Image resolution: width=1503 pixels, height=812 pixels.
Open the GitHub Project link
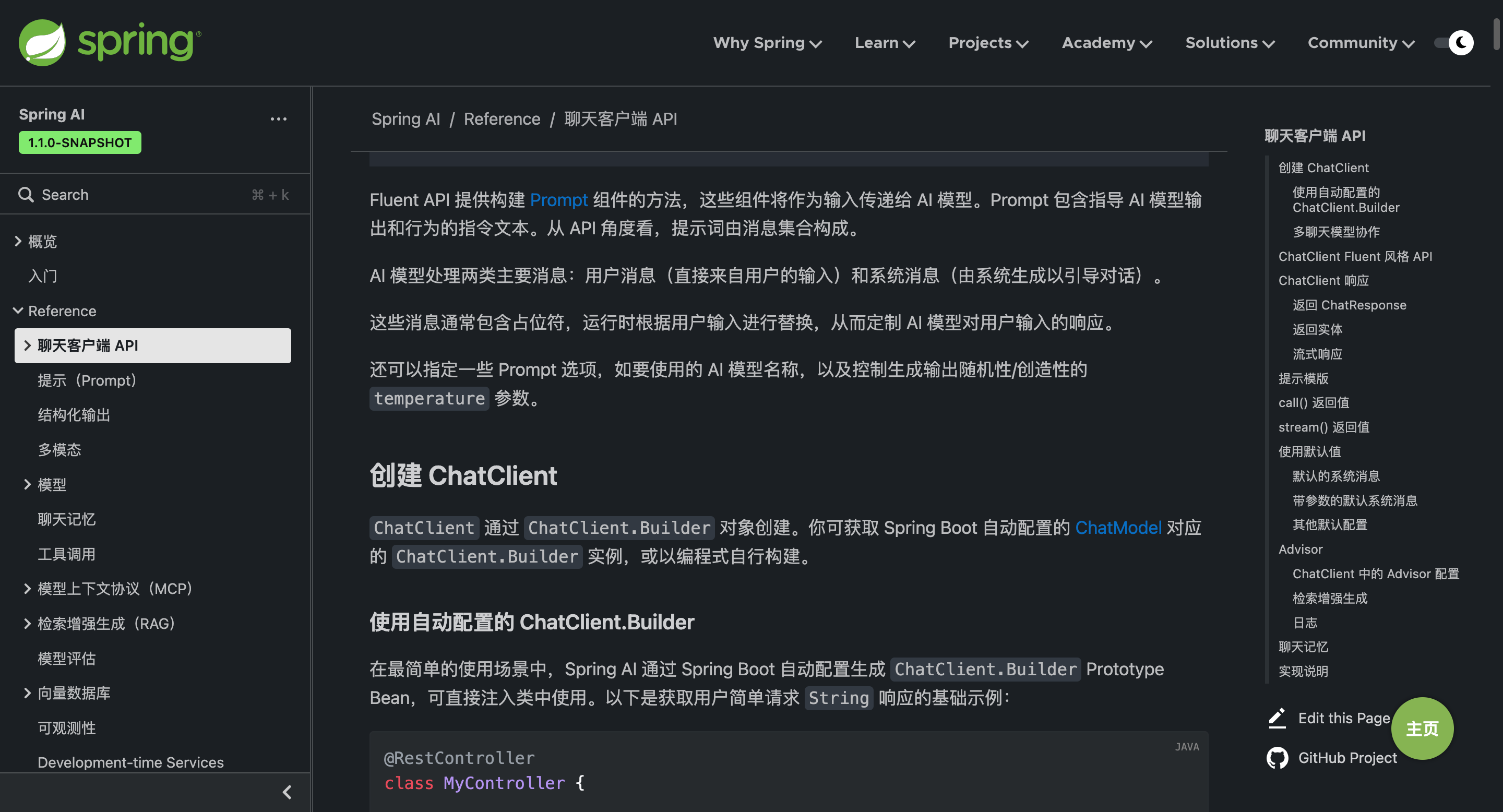[1347, 757]
